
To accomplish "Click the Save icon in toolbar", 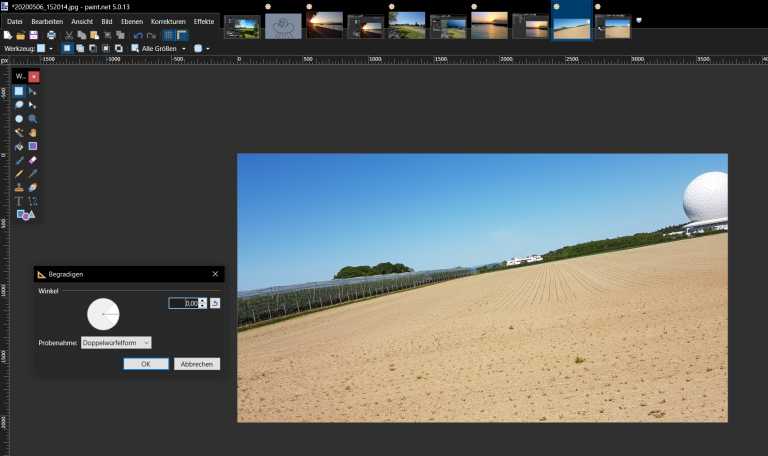I will (34, 35).
